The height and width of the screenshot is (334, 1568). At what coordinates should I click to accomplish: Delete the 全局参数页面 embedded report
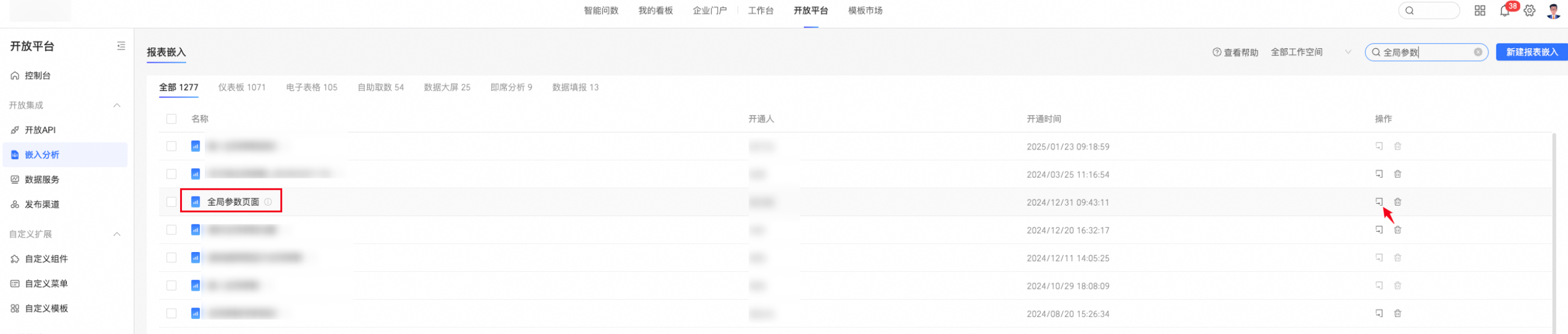(x=1397, y=202)
